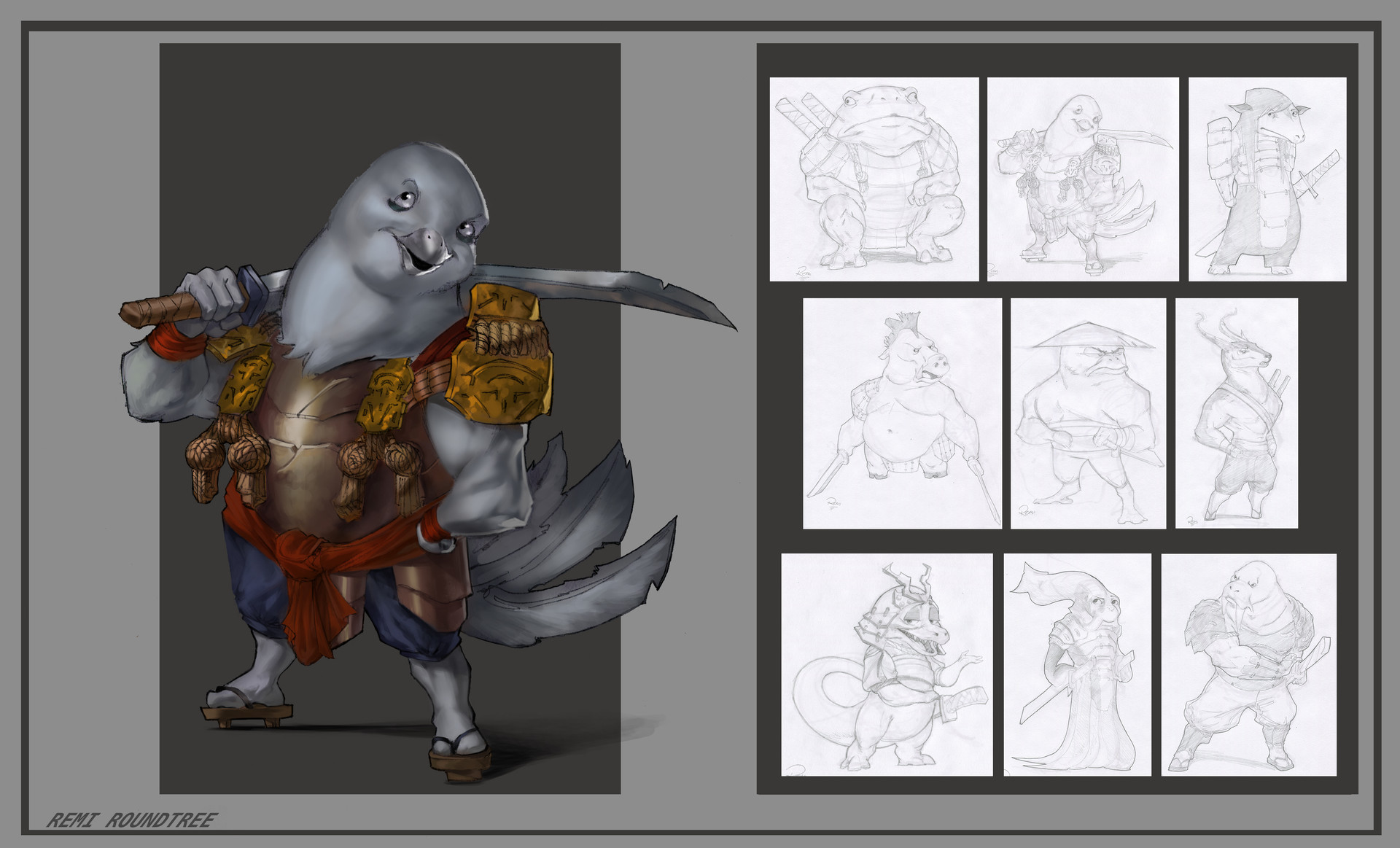Click the gray tail feathers
1400x848 pixels.
click(x=583, y=569)
